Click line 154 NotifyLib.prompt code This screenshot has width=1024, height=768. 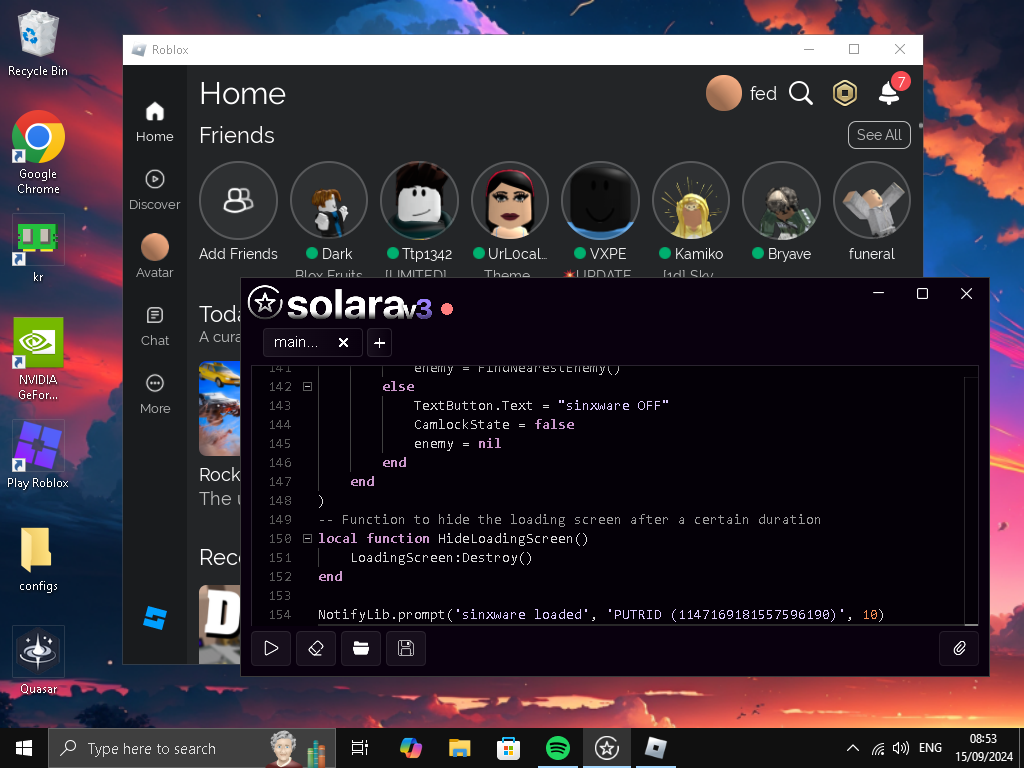coord(601,615)
